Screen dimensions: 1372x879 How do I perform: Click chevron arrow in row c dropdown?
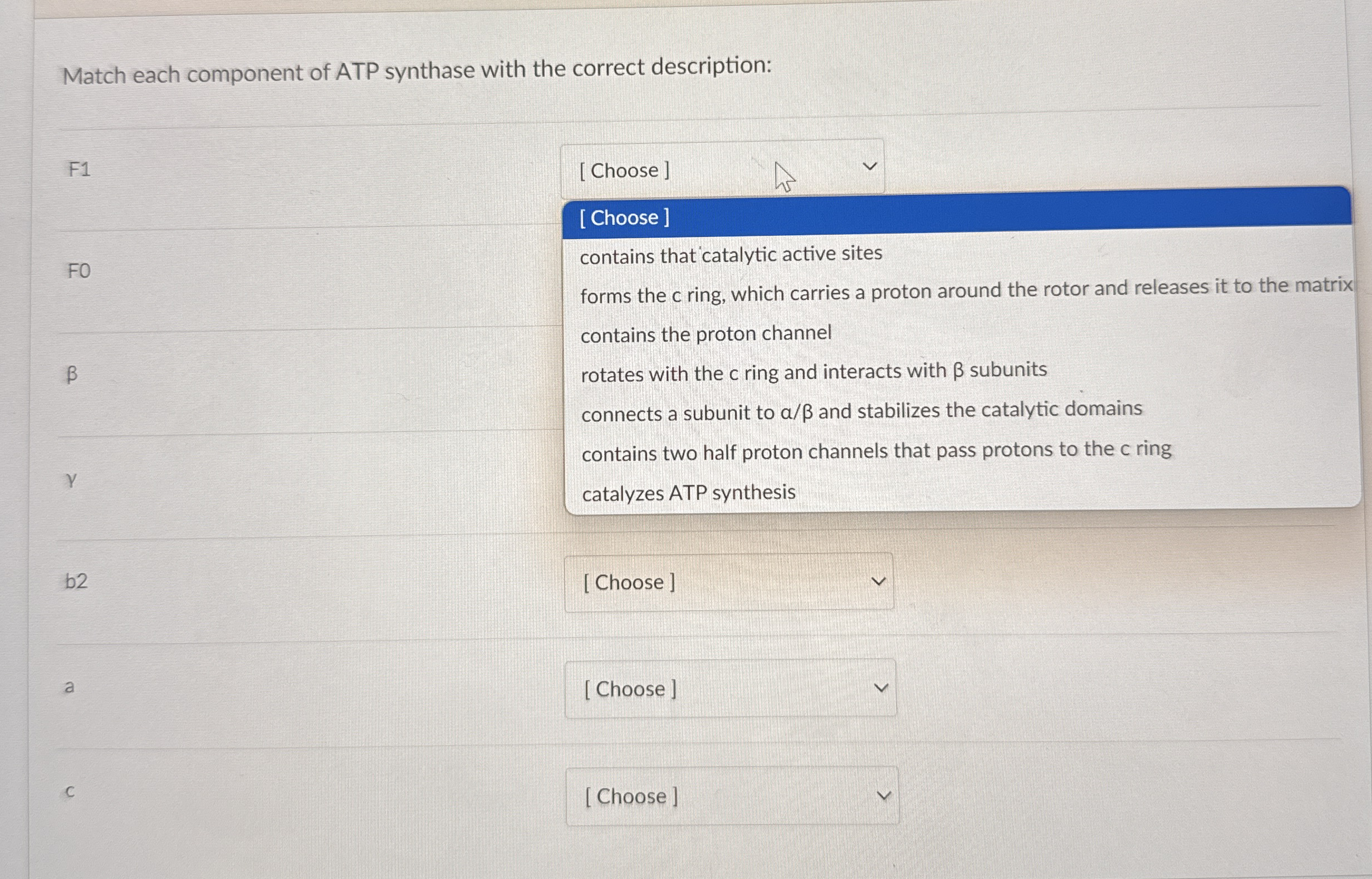pyautogui.click(x=883, y=795)
